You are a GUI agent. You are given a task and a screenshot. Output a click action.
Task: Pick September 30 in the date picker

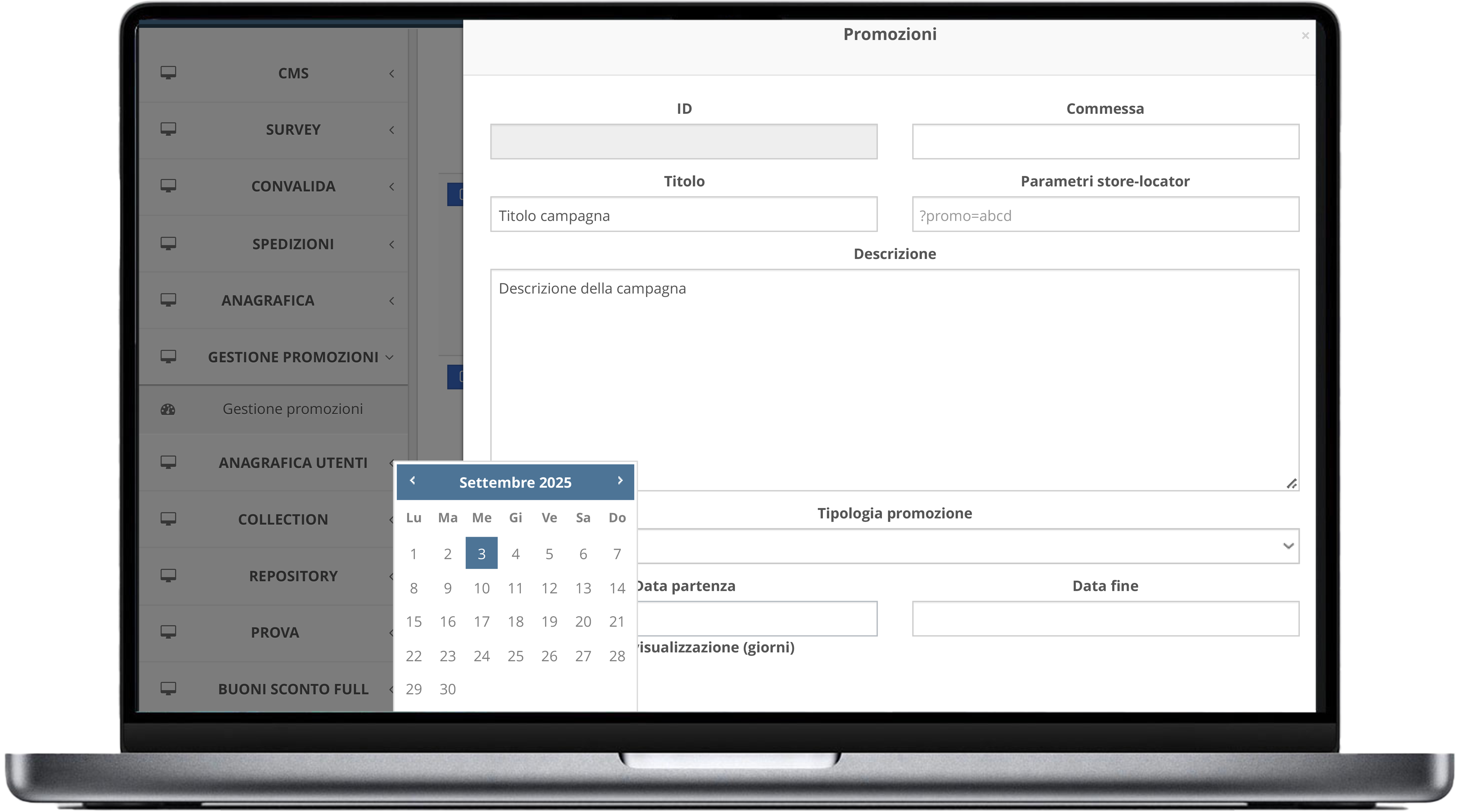[448, 689]
